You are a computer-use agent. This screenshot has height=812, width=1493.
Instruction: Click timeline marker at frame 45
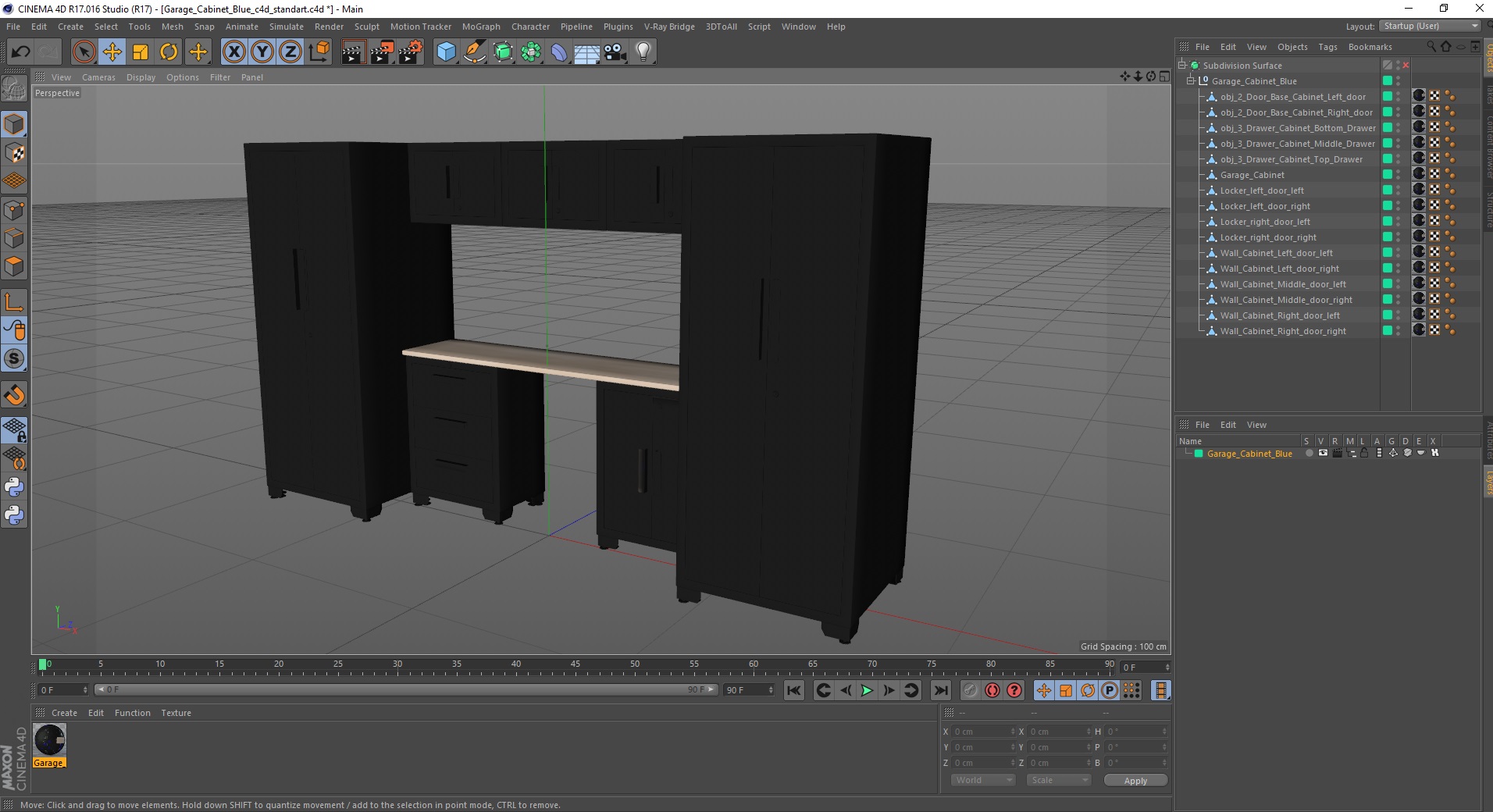(575, 666)
